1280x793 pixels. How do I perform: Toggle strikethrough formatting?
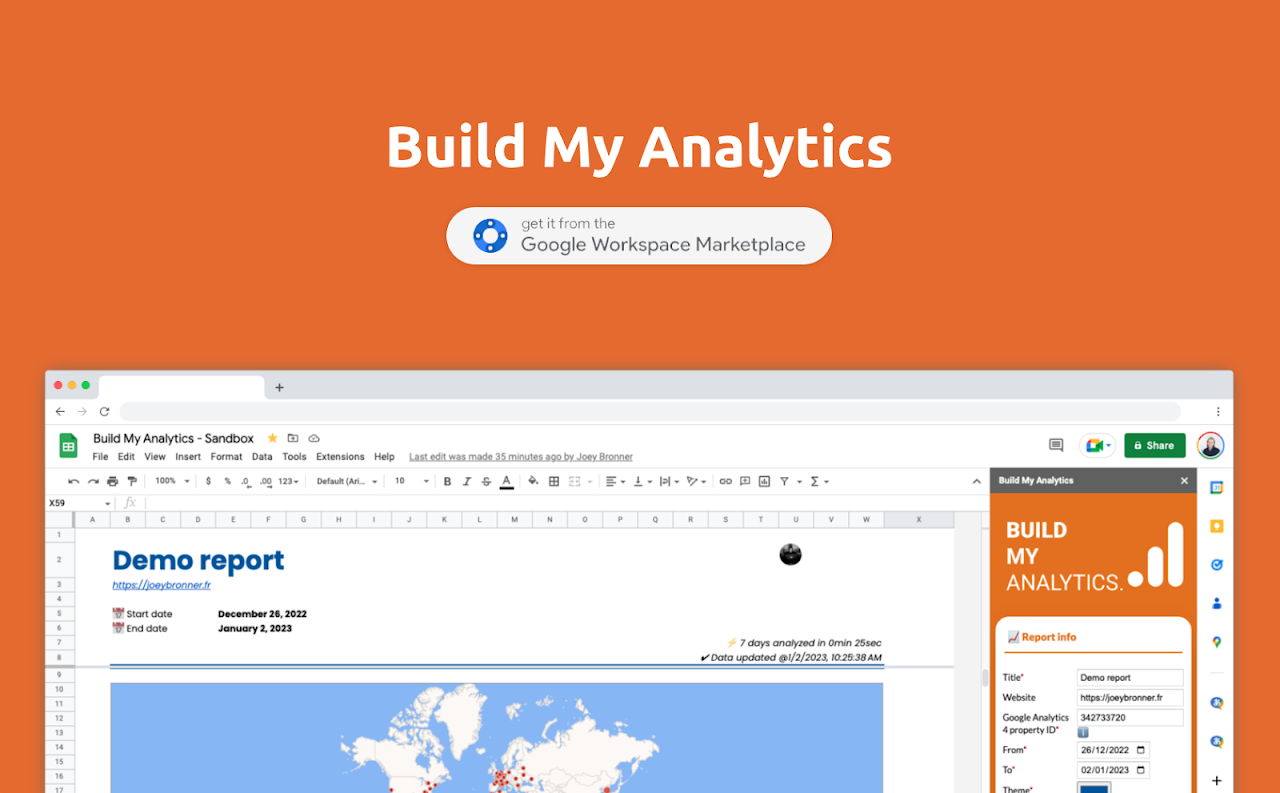486,481
